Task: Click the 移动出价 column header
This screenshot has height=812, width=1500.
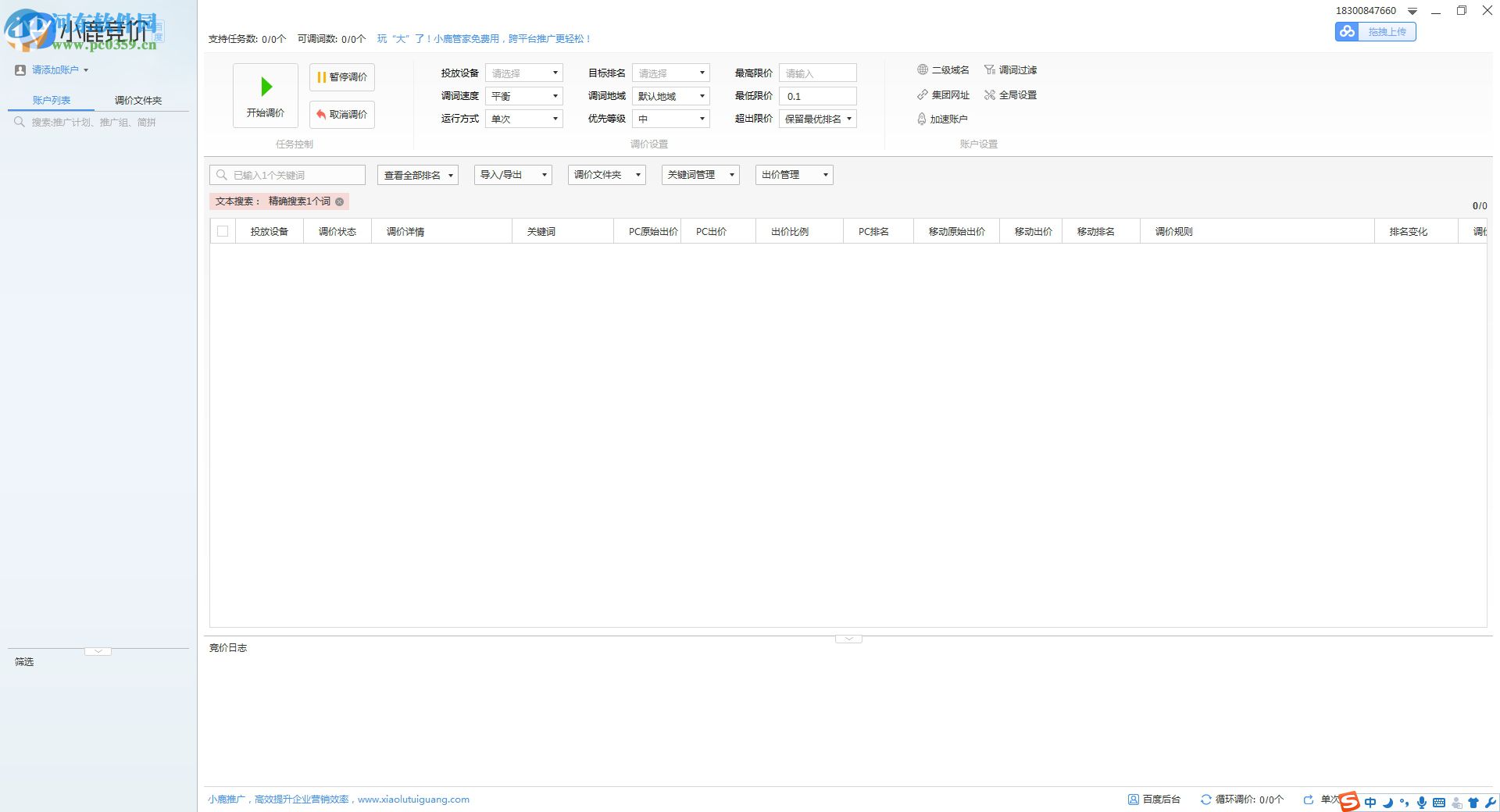Action: point(1030,231)
